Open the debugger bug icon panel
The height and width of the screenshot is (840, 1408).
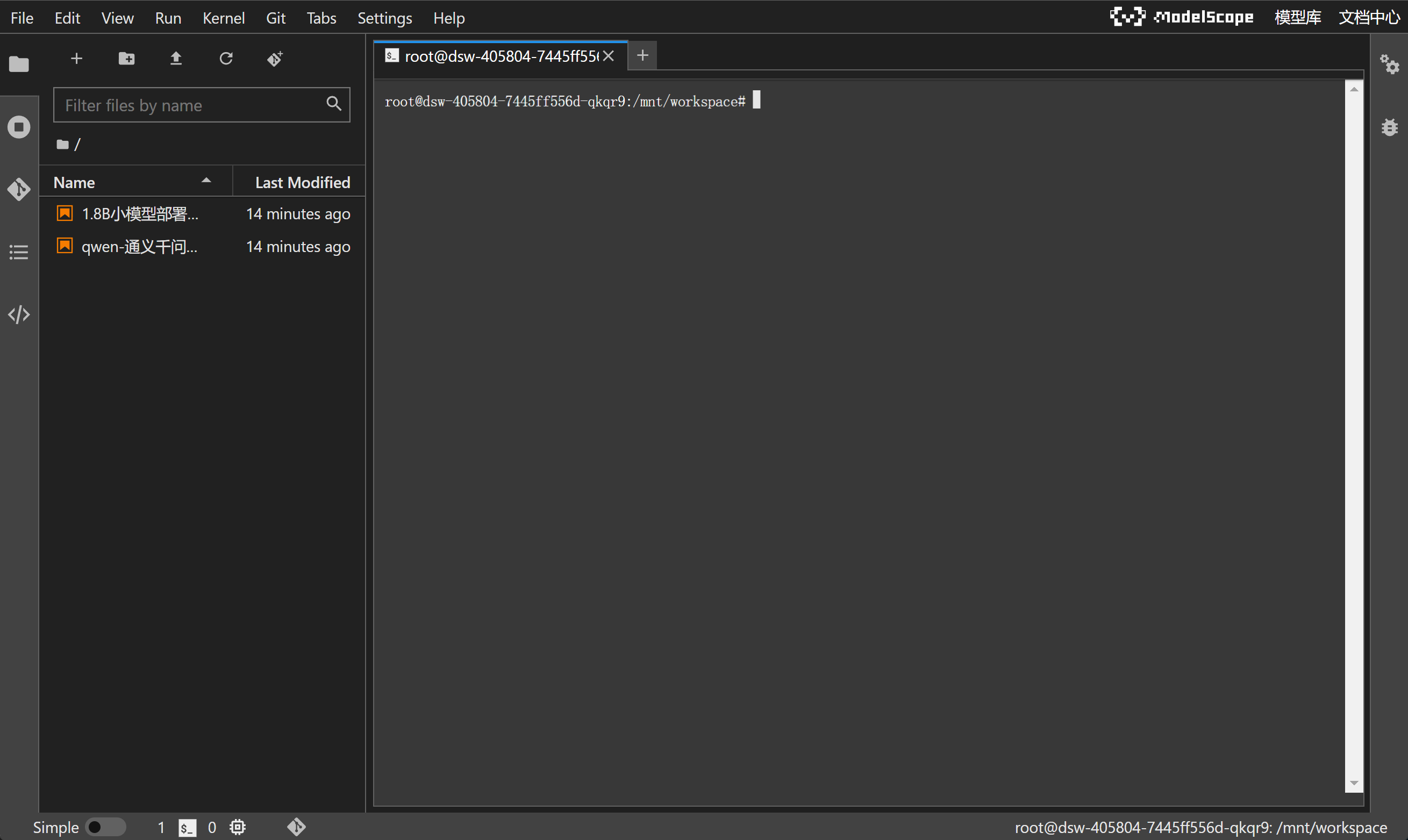tap(1389, 127)
